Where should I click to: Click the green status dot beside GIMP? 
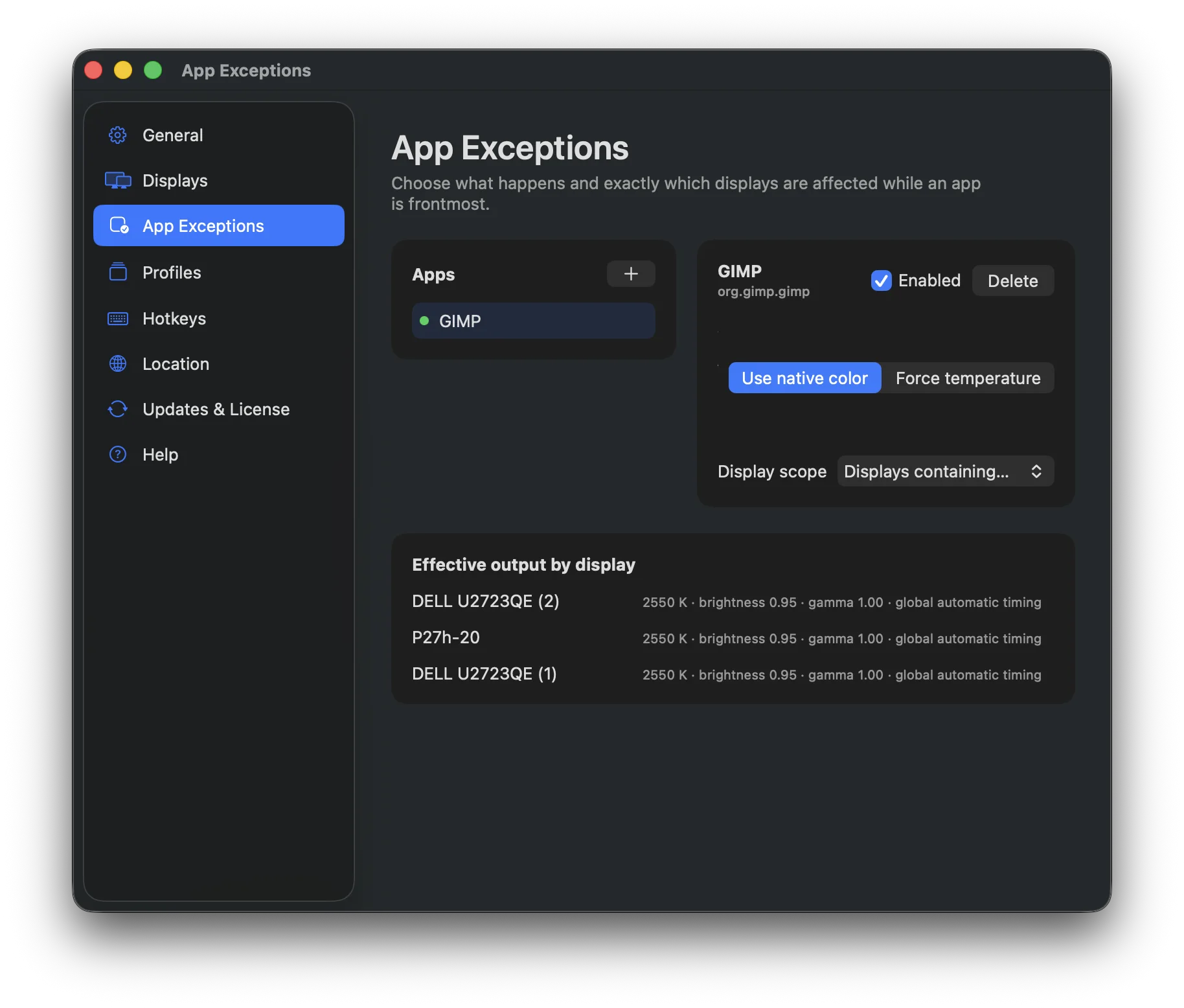[424, 321]
